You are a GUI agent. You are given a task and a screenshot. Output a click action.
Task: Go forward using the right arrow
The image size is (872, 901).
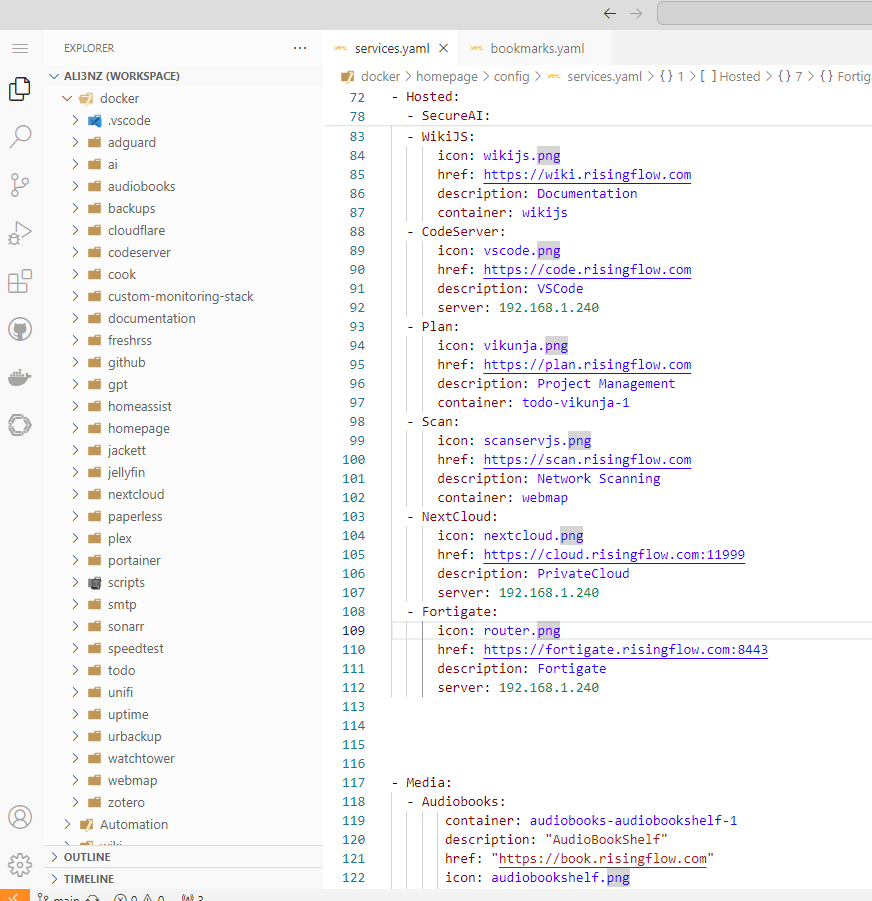tap(636, 13)
